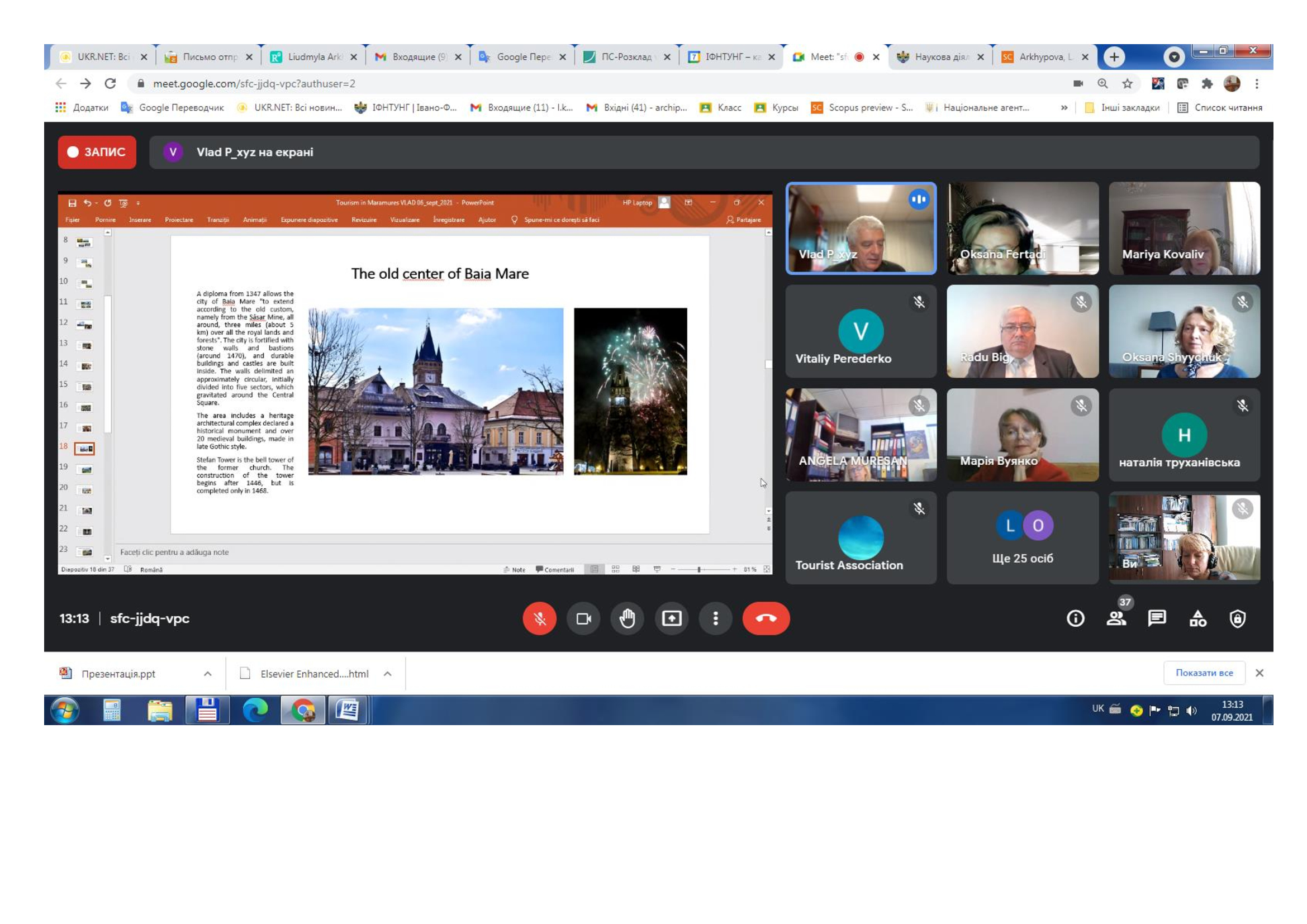
Task: Switch to ІФНТУНГ browser tab
Action: pos(730,57)
